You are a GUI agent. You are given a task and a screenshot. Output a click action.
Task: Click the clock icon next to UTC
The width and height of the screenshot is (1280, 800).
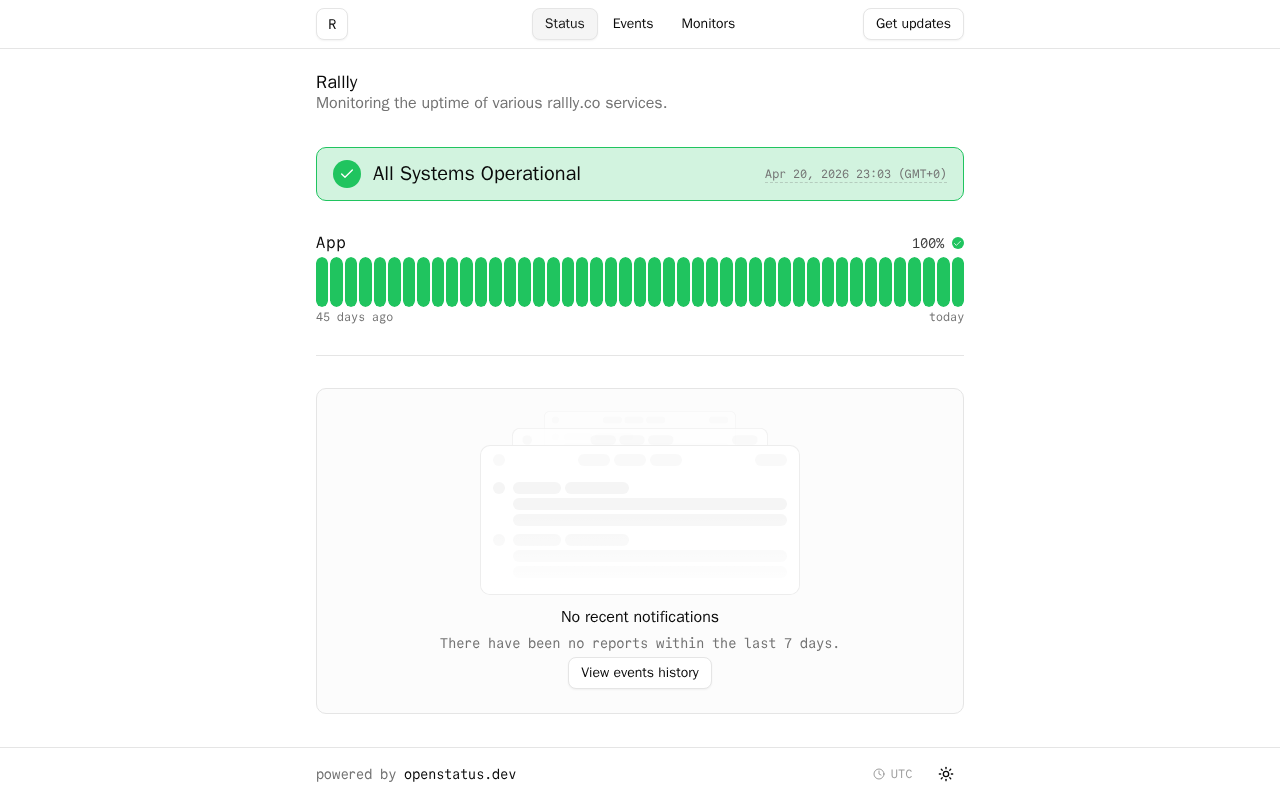(879, 774)
